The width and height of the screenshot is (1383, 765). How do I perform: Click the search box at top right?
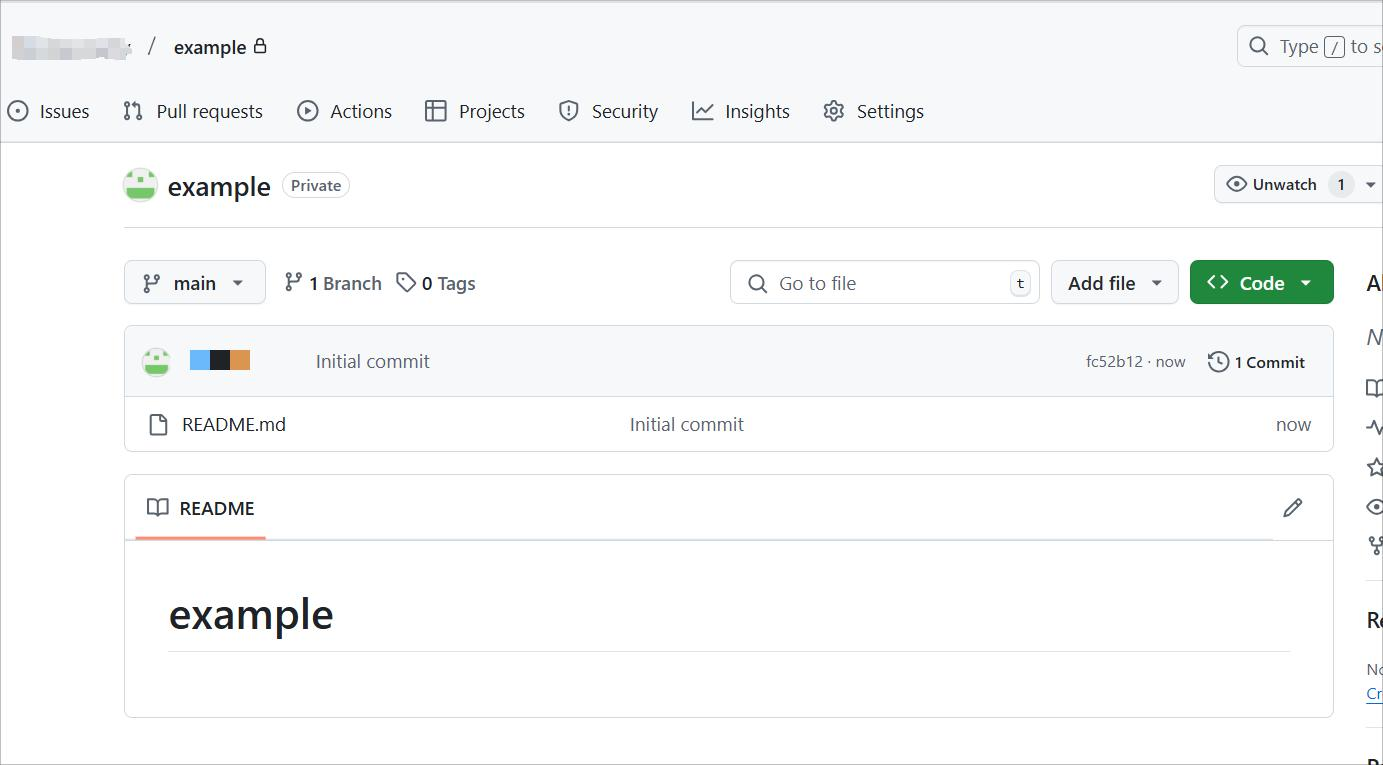tap(1310, 47)
